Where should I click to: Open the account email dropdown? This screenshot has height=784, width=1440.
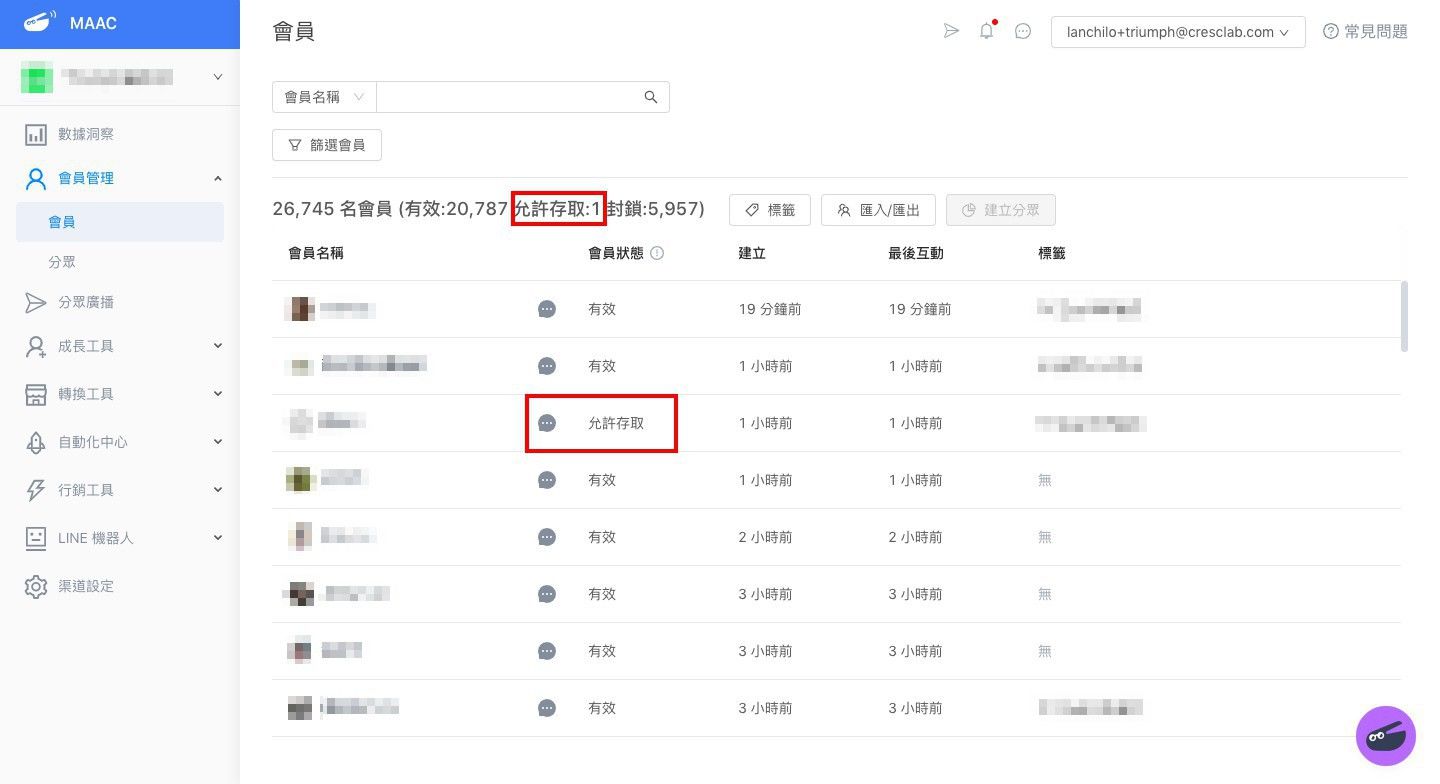click(1177, 32)
